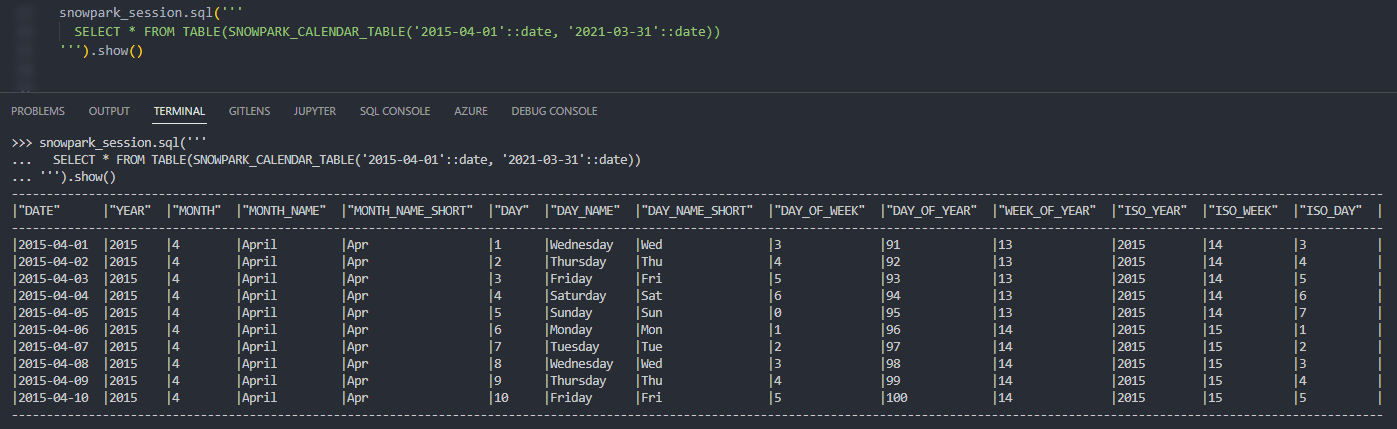Image resolution: width=1397 pixels, height=429 pixels.
Task: Click the "MONTH_NAME" column header
Action: pos(284,210)
